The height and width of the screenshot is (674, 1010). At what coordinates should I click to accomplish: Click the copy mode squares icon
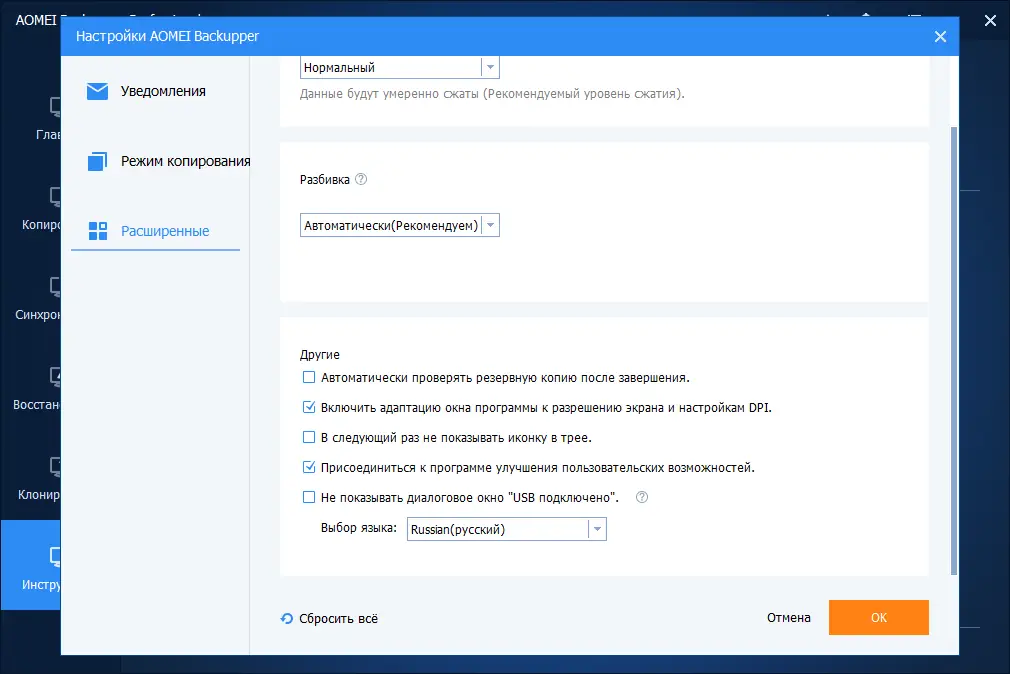(x=97, y=161)
